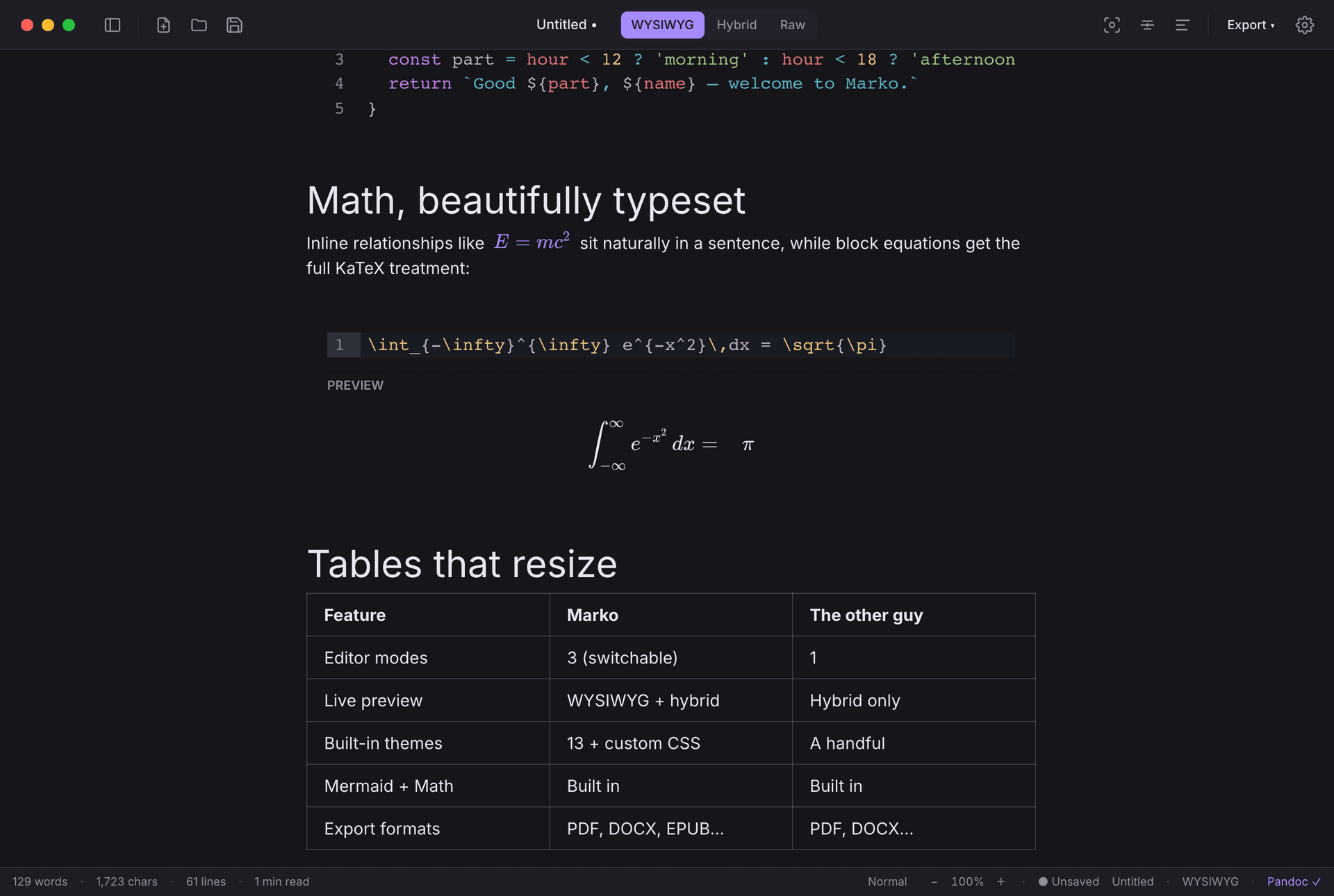Increase zoom with the plus button

point(1000,881)
